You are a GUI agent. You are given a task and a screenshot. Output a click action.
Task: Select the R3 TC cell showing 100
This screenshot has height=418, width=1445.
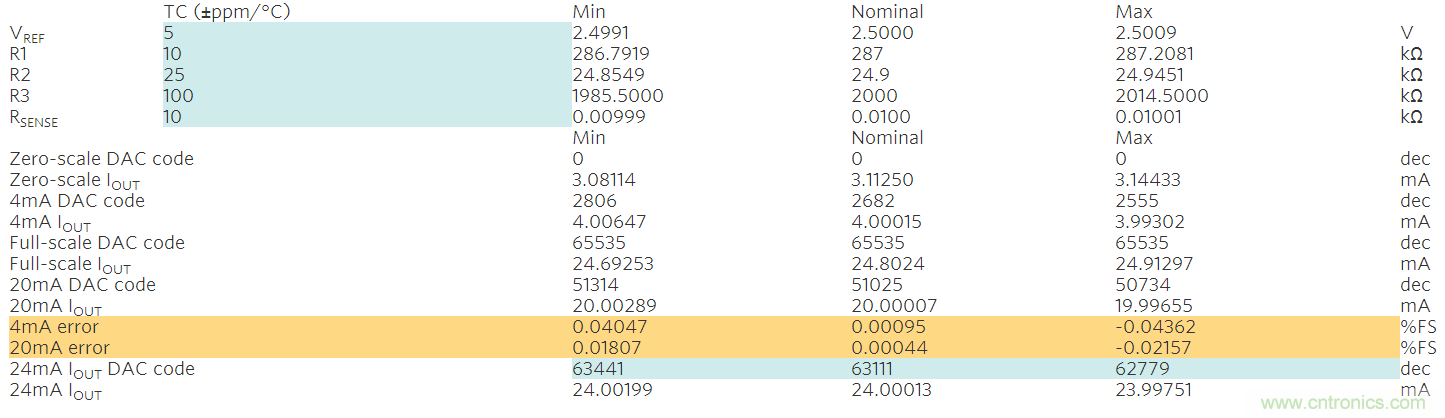tap(366, 96)
